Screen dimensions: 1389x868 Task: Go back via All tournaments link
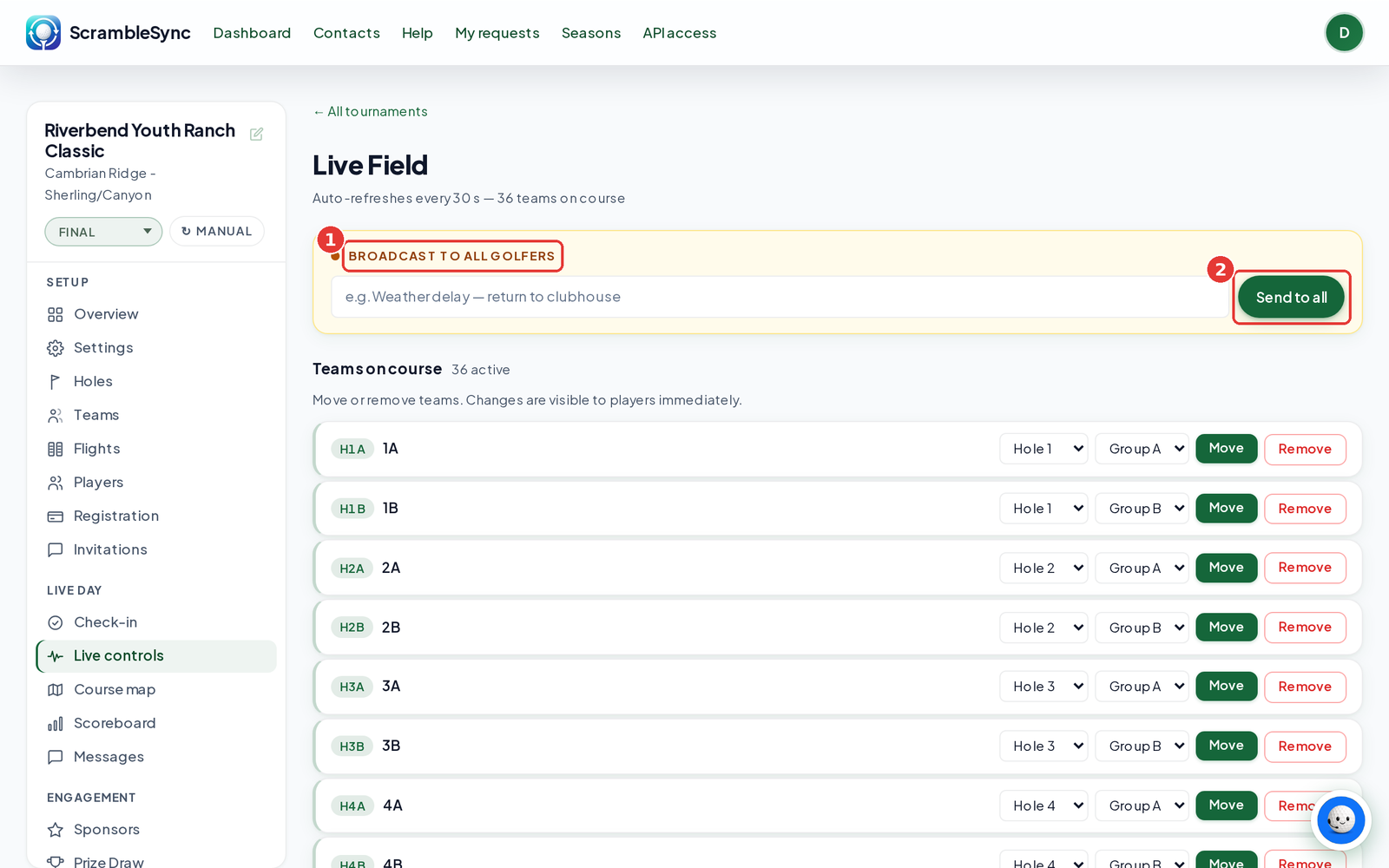click(371, 112)
